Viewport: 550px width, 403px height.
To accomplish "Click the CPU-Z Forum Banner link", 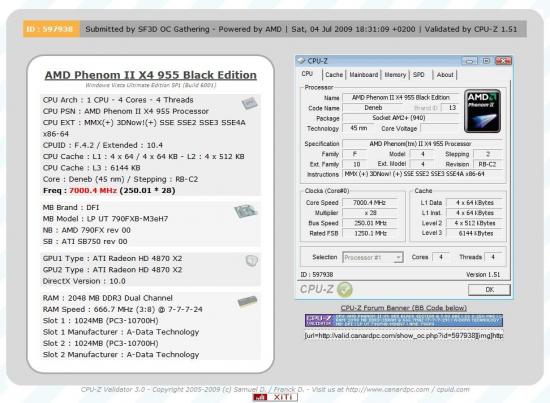I will (x=404, y=308).
